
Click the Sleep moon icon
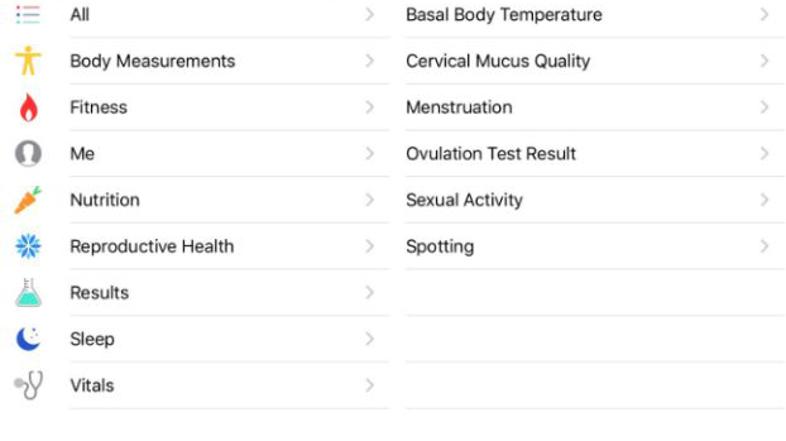click(x=28, y=339)
